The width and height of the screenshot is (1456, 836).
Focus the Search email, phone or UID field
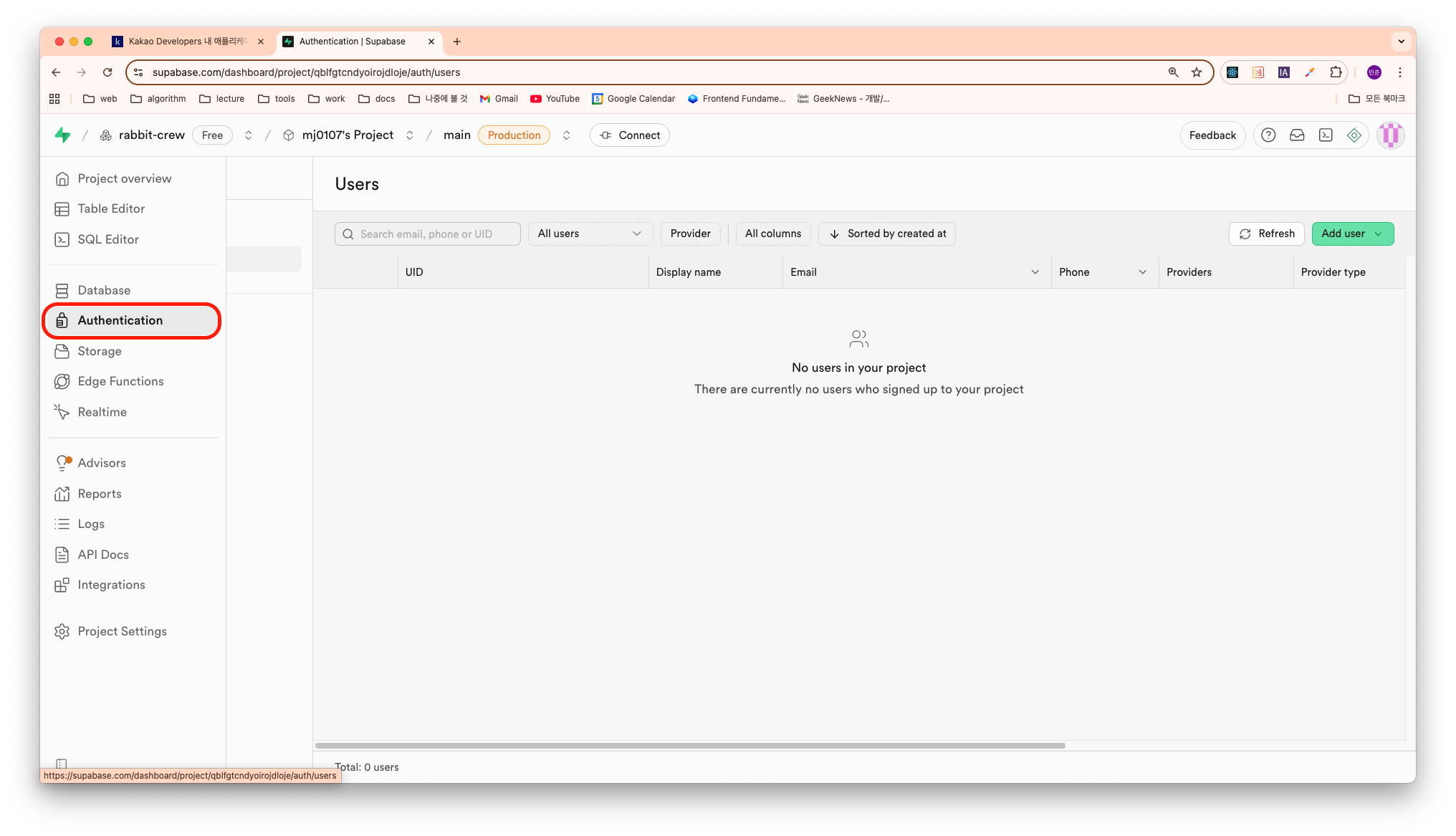pyautogui.click(x=434, y=234)
